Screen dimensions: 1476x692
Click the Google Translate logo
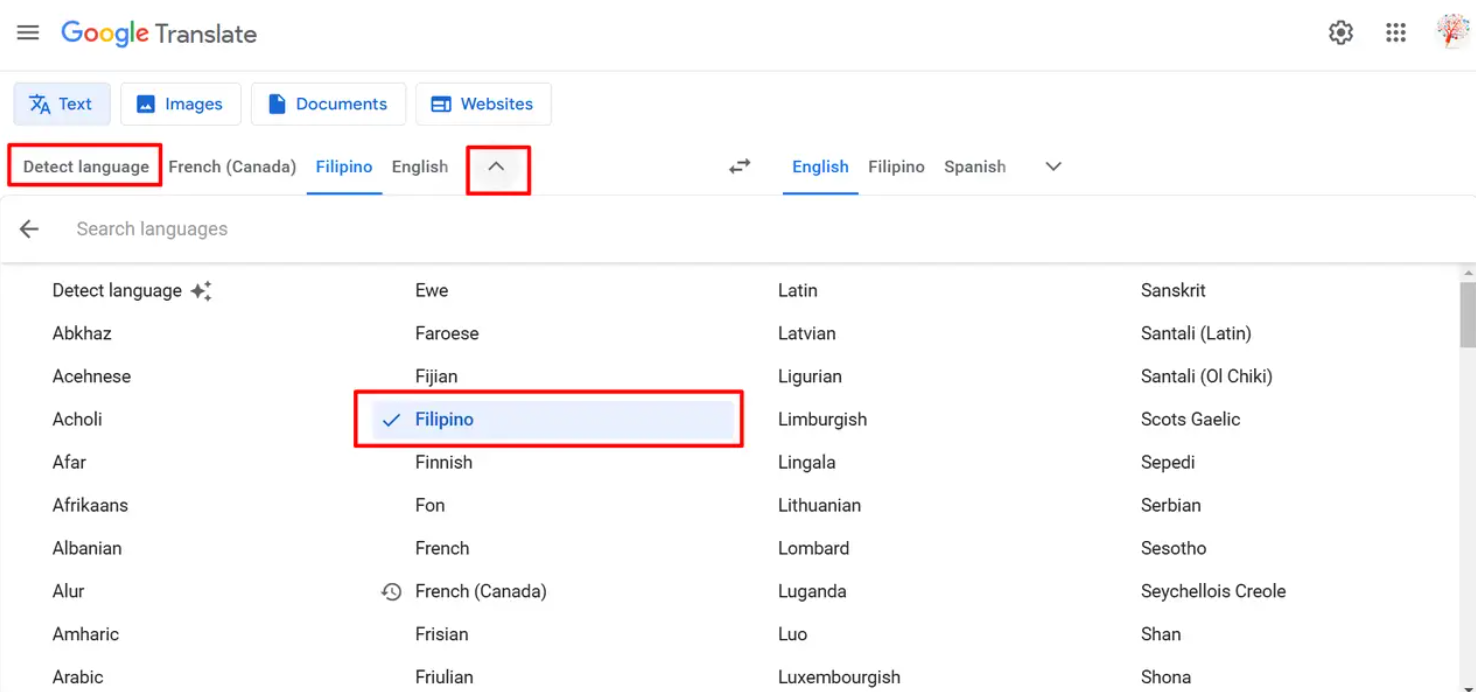click(x=159, y=33)
